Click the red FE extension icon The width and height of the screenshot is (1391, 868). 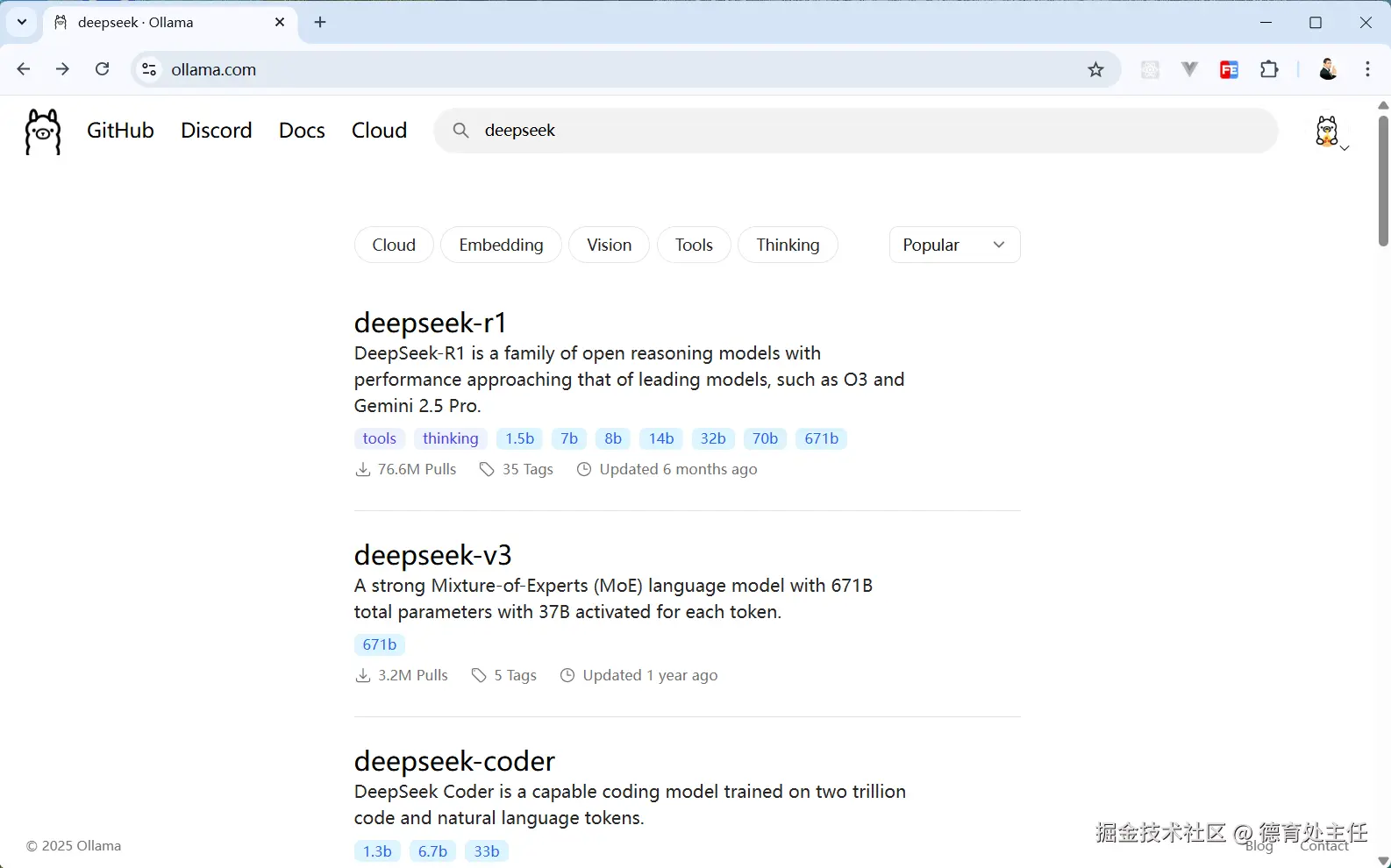1229,69
